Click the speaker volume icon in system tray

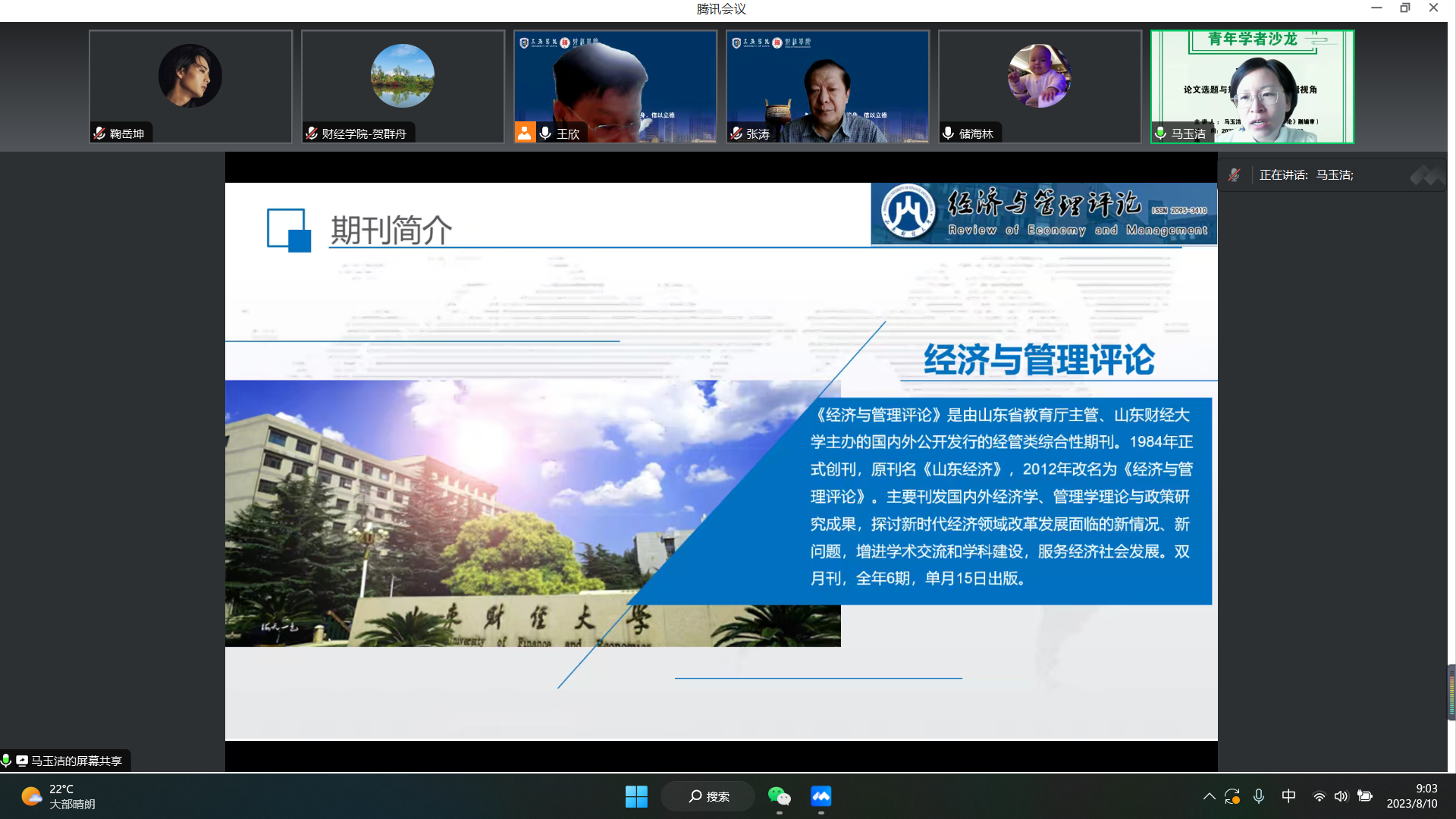[1341, 796]
